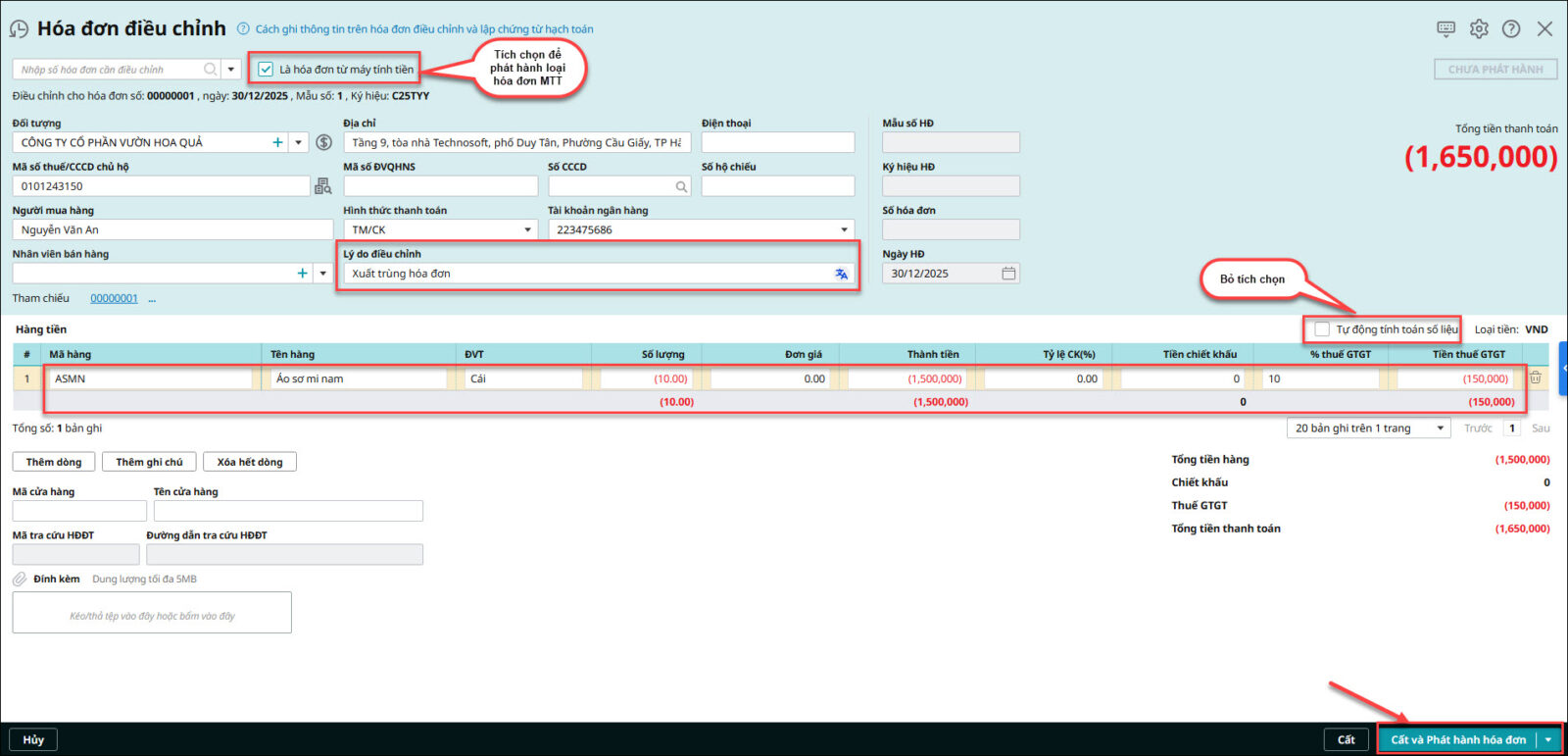The width and height of the screenshot is (1568, 756).
Task: Expand Hình thức thanh toán dropdown
Action: tap(527, 230)
